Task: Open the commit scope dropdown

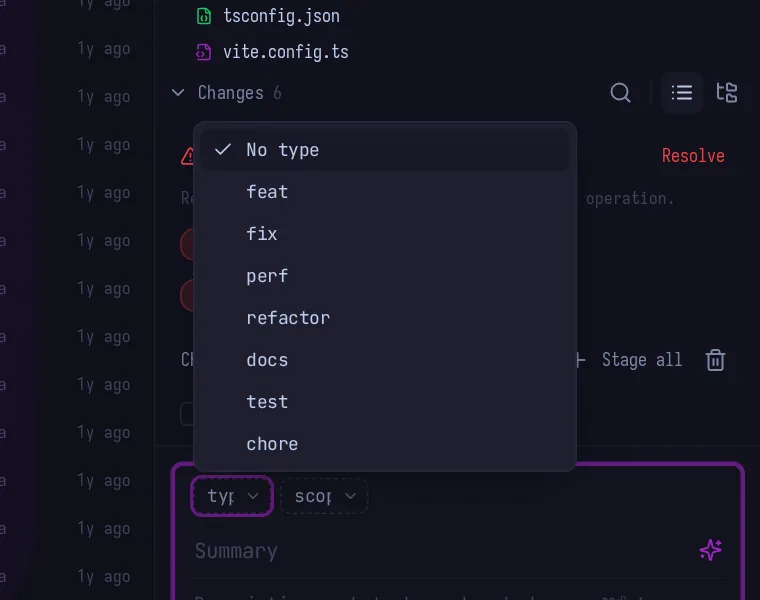Action: pyautogui.click(x=324, y=496)
